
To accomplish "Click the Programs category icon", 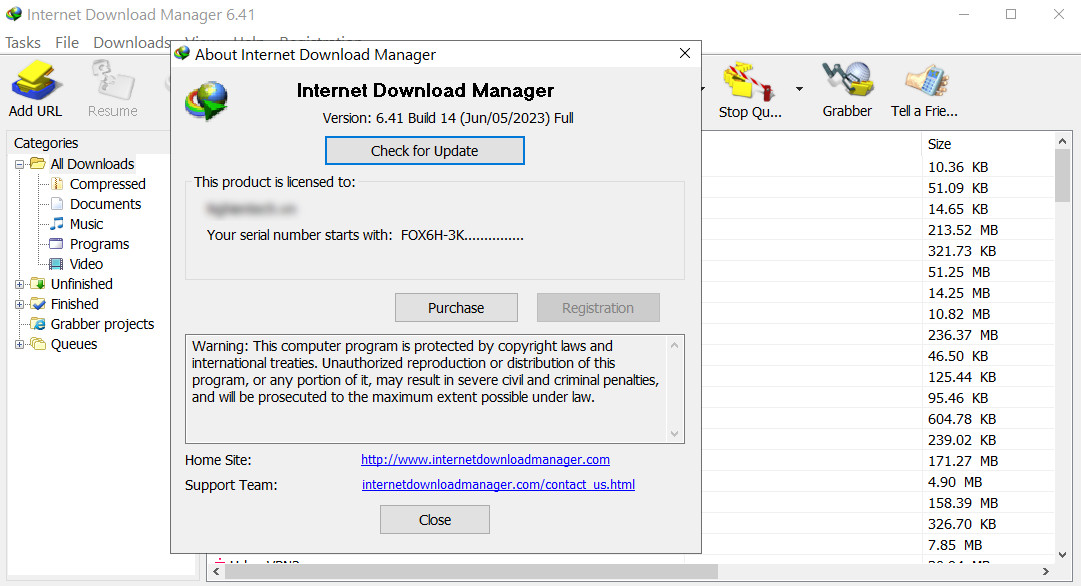I will 57,244.
